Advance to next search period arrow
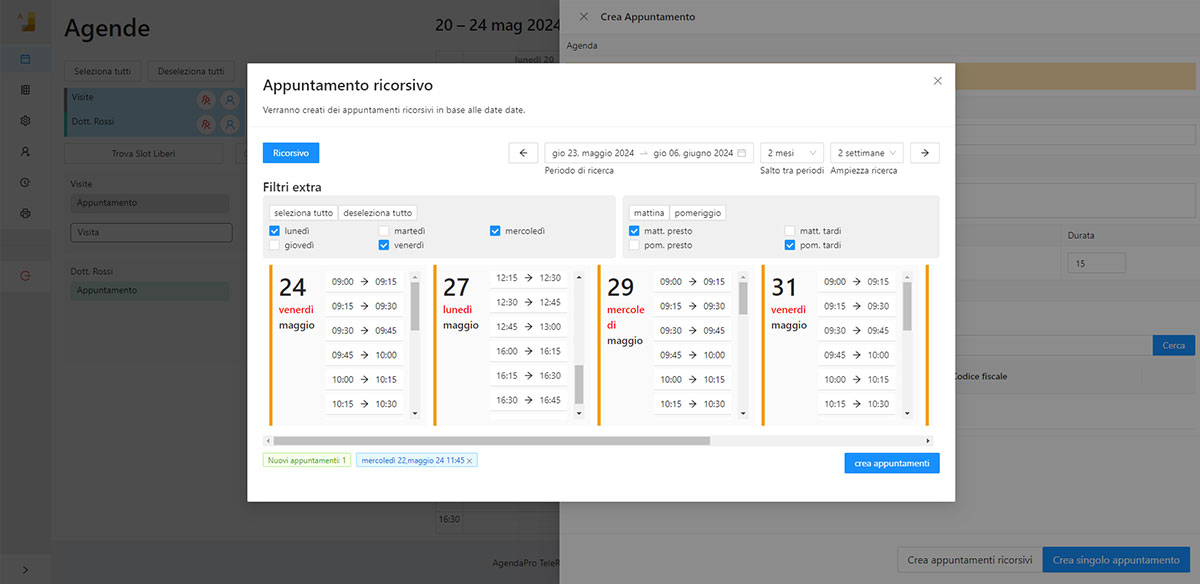Viewport: 1200px width, 584px height. click(924, 153)
